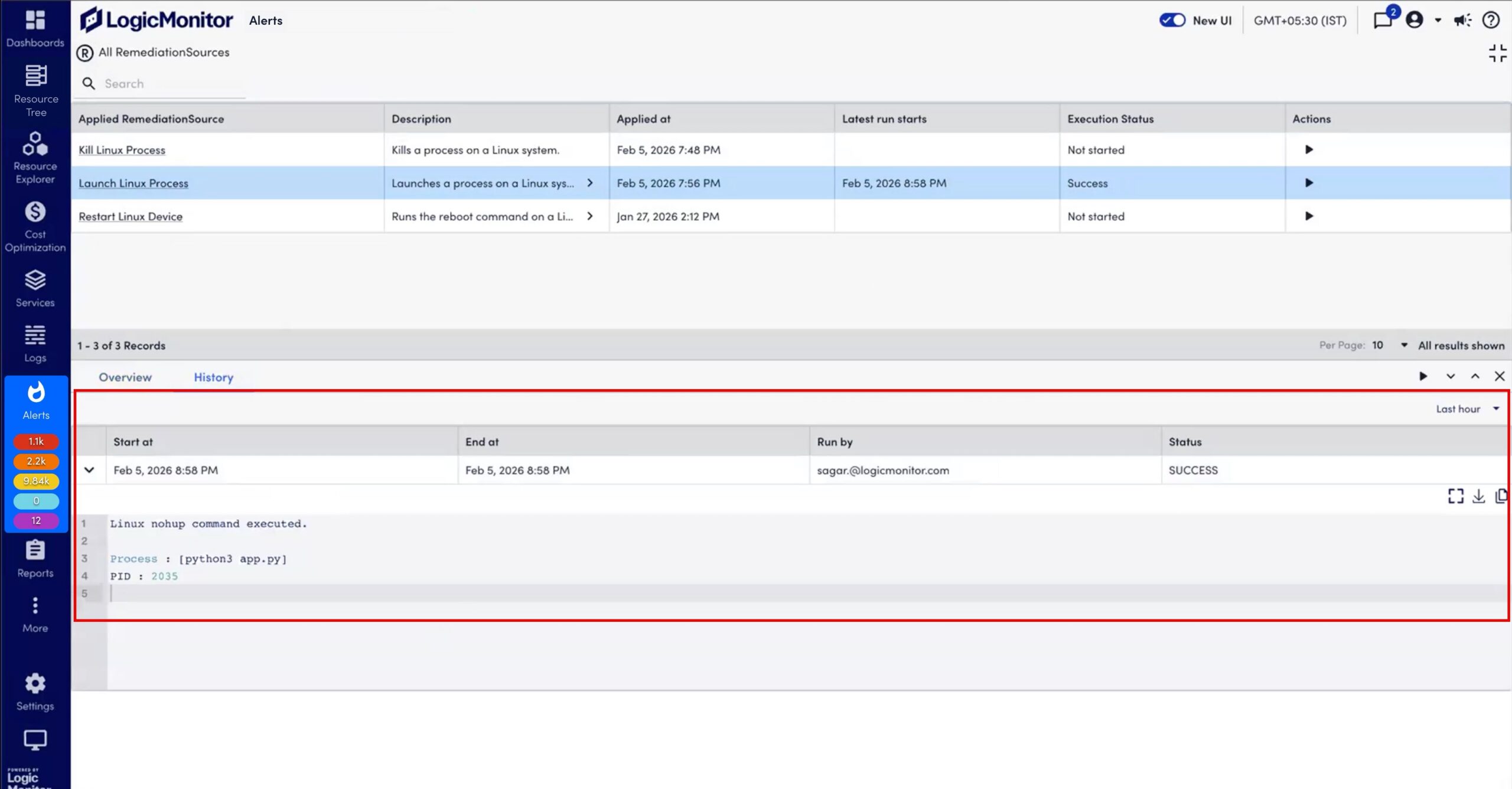The width and height of the screenshot is (1512, 789).
Task: Open user account dropdown arrow
Action: 1438,21
